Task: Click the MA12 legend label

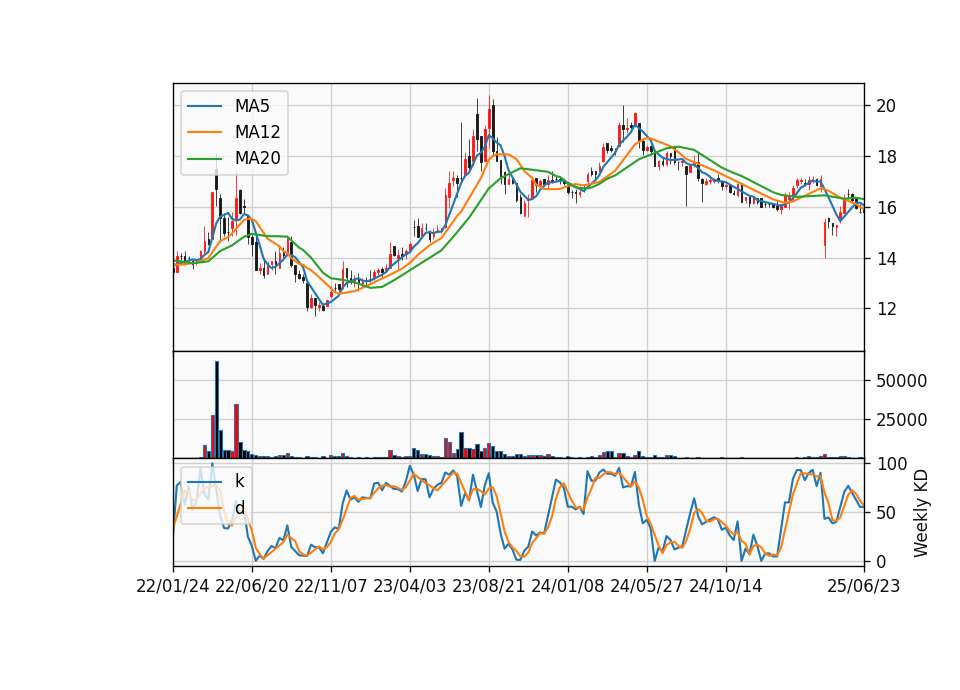Action: (x=257, y=132)
